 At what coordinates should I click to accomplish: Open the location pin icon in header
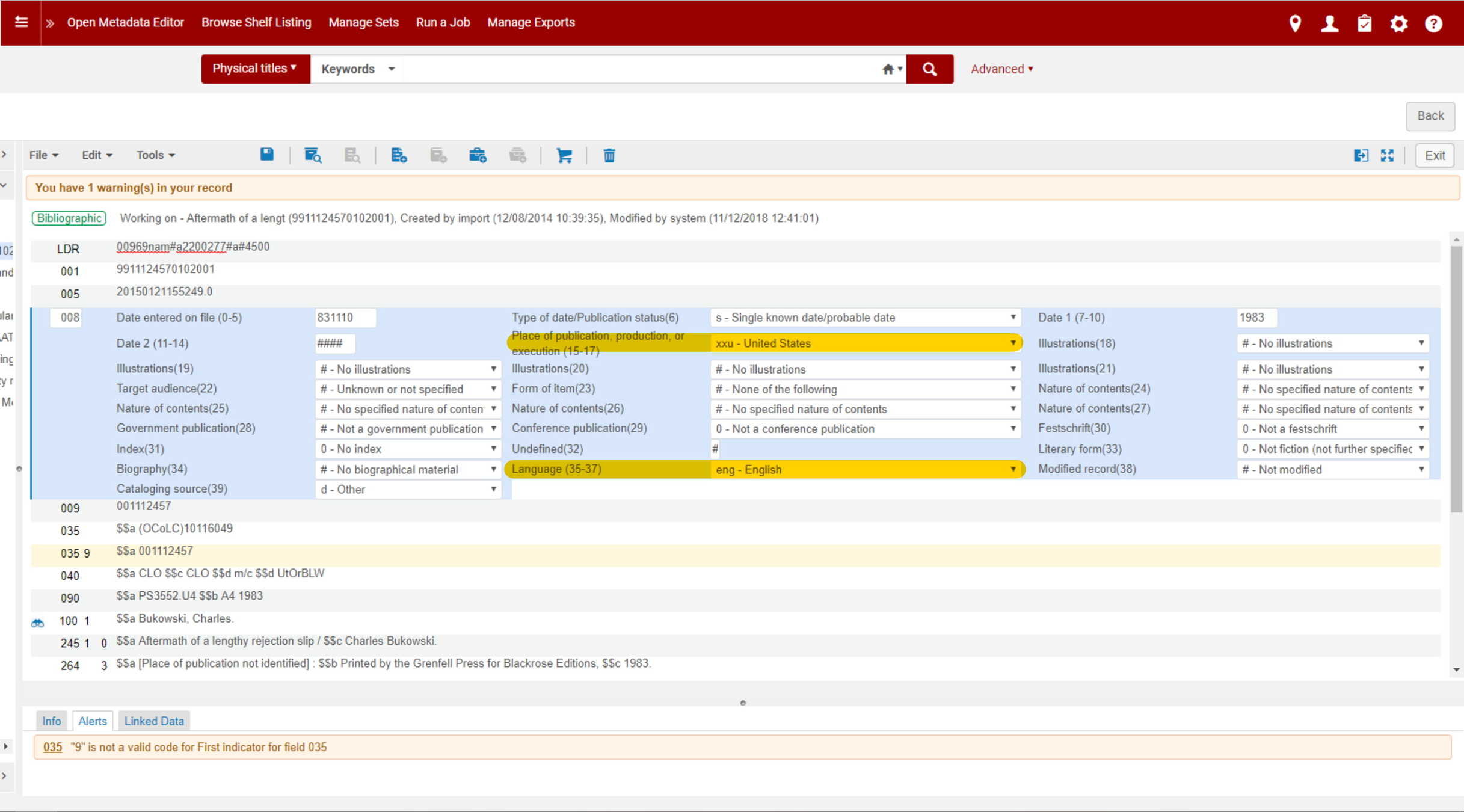[x=1295, y=23]
